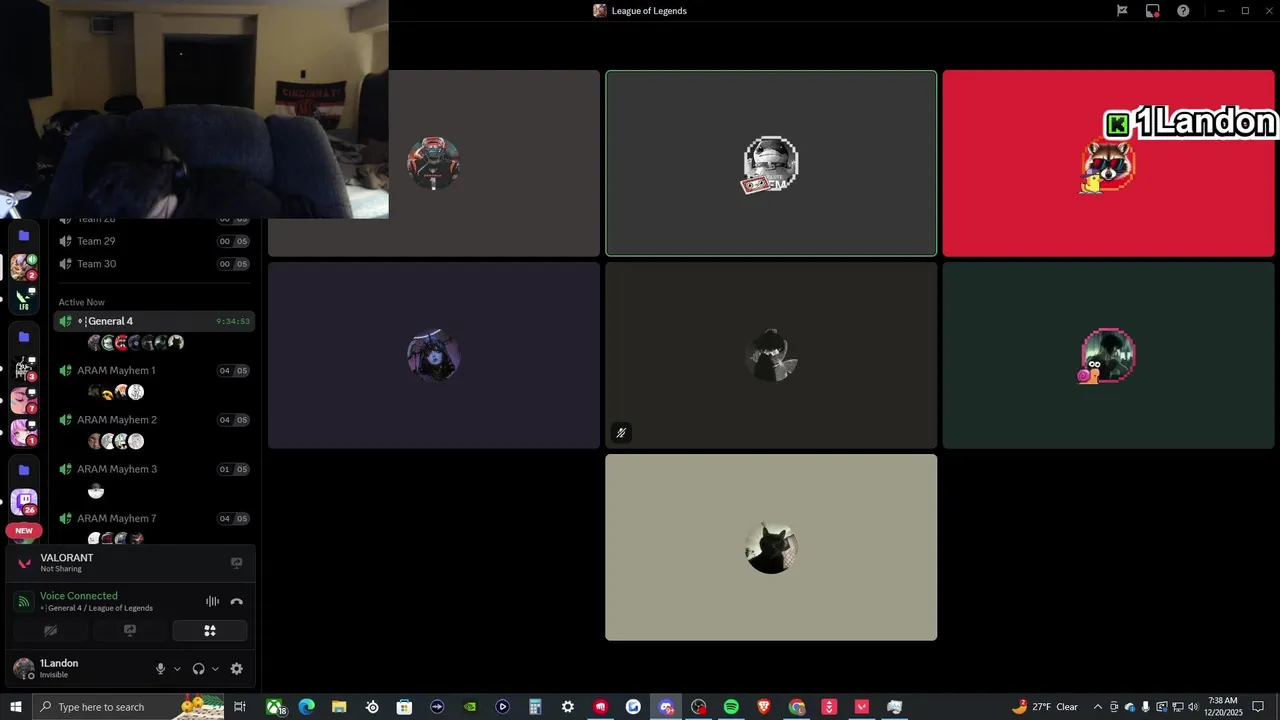1280x720 pixels.
Task: Jump to NEW unread mentions pill
Action: pos(24,531)
